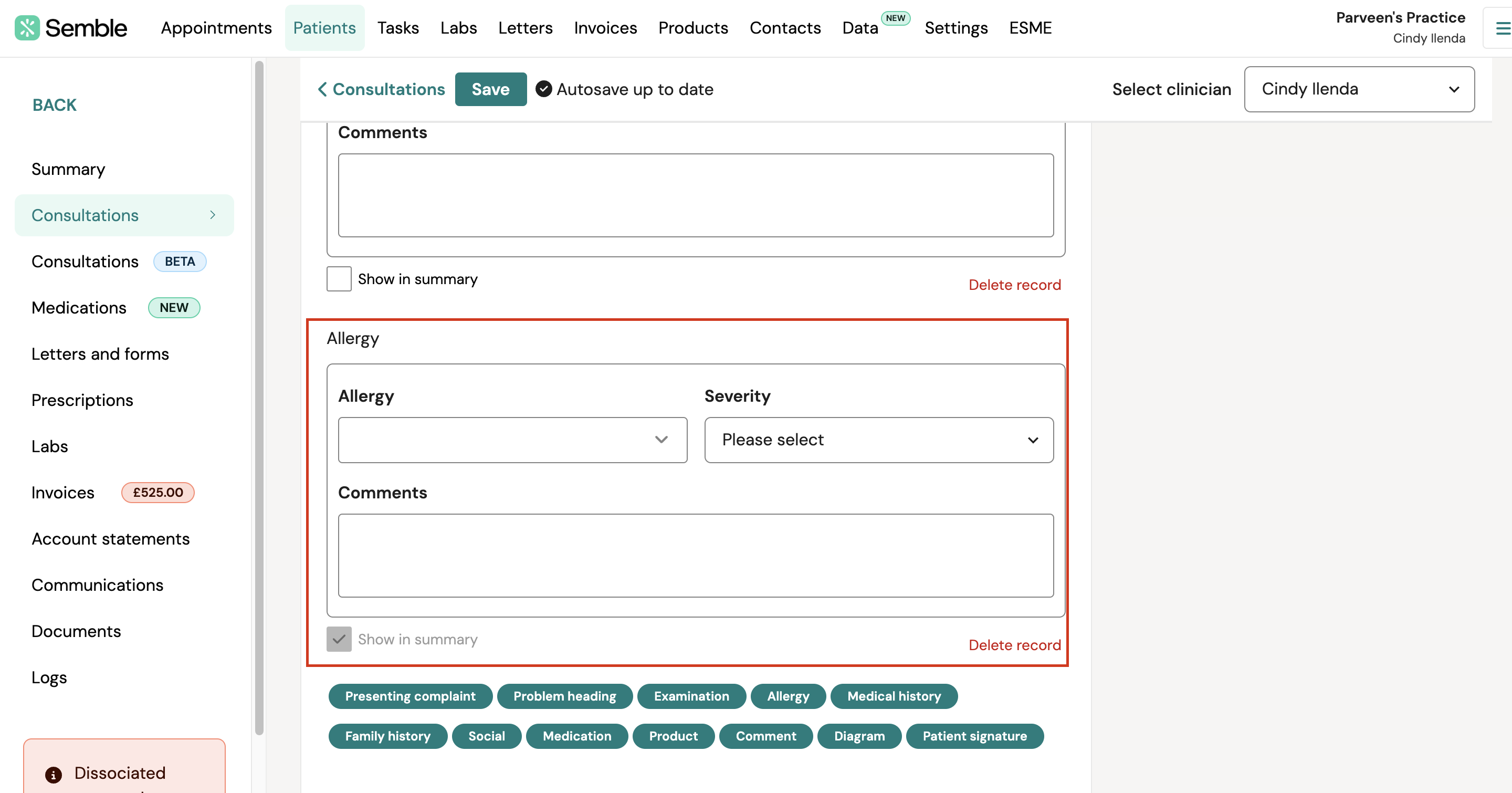This screenshot has width=1512, height=793.
Task: Open Labs in top navigation bar
Action: pyautogui.click(x=458, y=28)
